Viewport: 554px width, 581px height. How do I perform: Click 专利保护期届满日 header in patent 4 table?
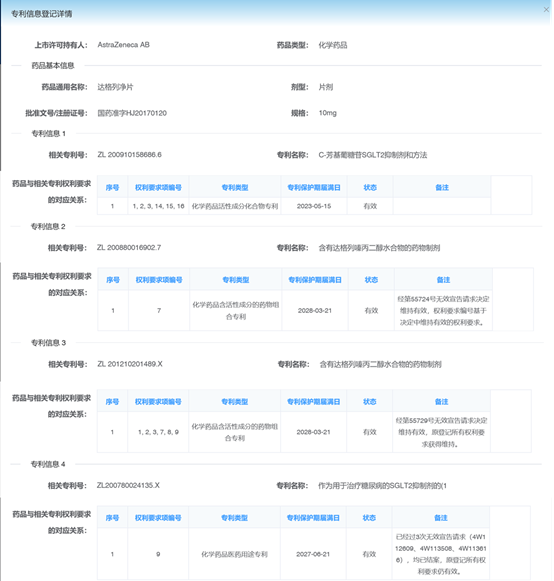313,518
